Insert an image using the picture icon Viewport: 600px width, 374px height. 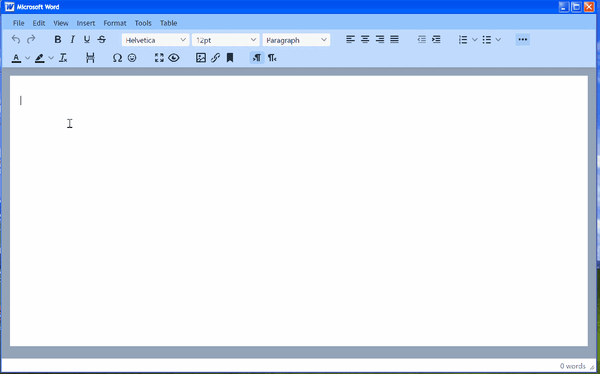[x=201, y=58]
